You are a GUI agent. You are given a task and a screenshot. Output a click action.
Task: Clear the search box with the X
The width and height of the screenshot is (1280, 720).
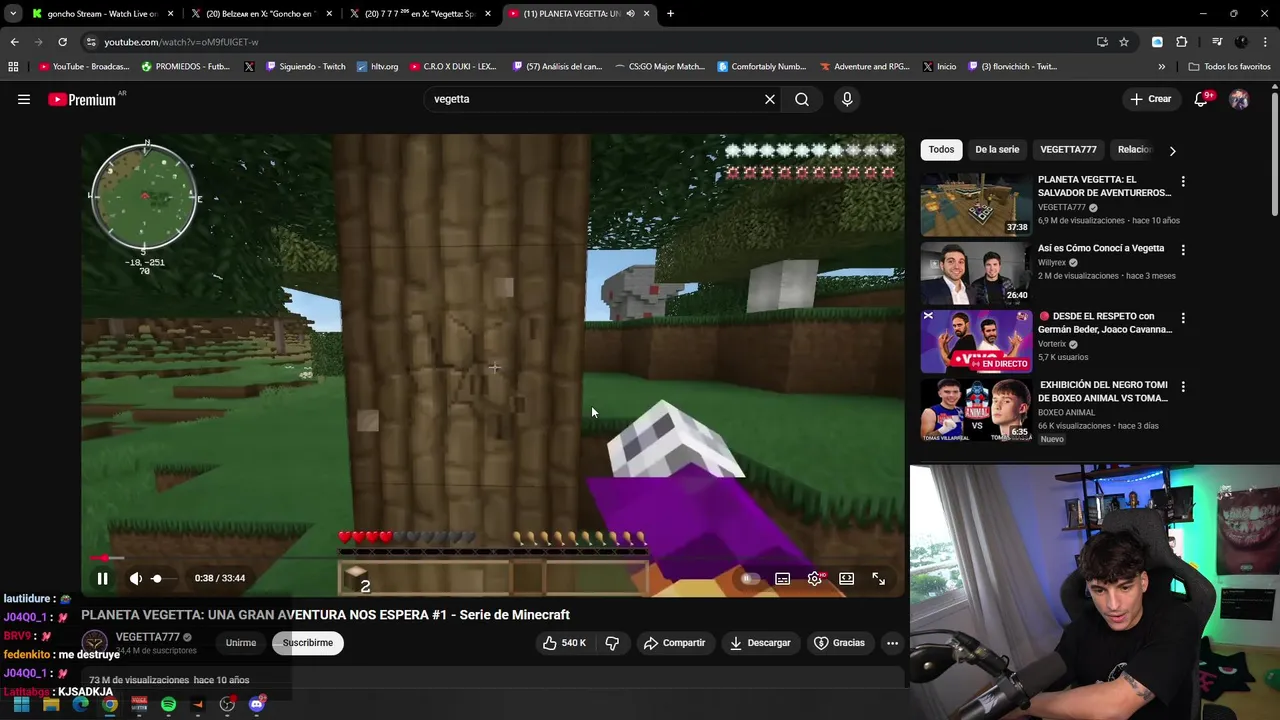(x=770, y=99)
